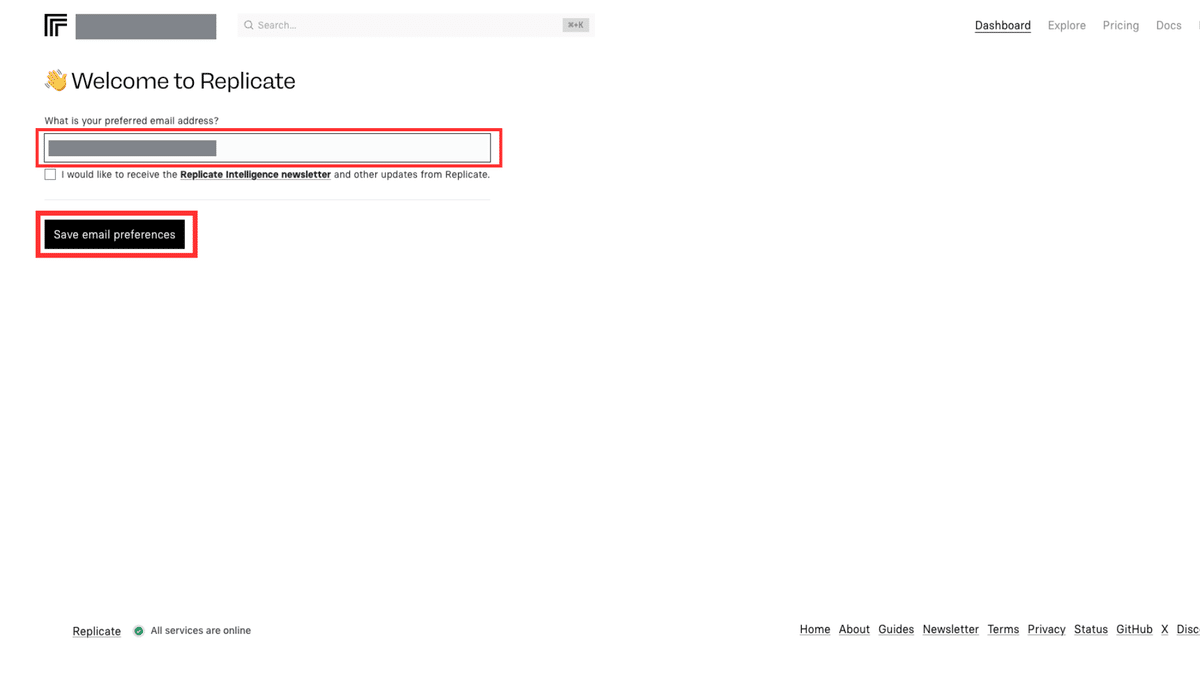
Task: Click the search magnifier icon
Action: point(249,25)
